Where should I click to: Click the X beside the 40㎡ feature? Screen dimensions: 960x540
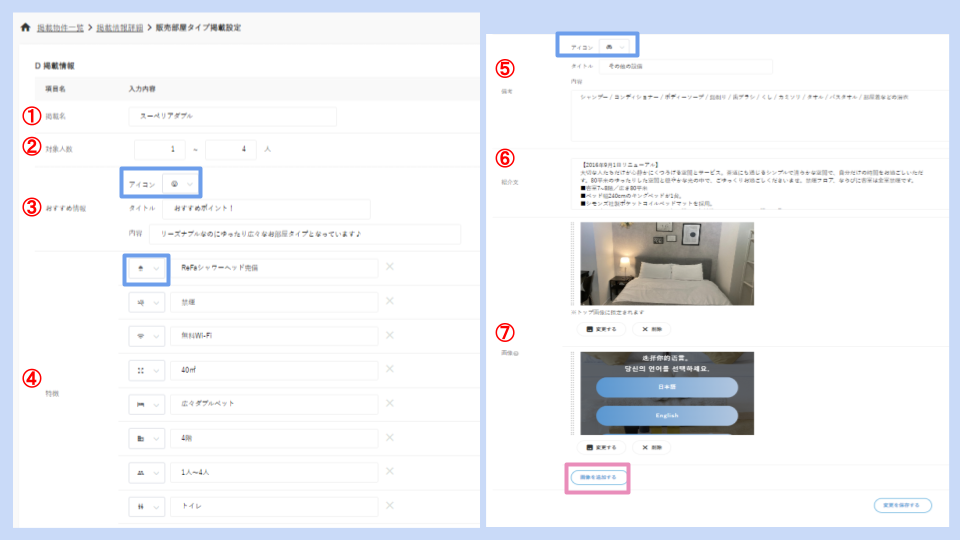(x=390, y=369)
